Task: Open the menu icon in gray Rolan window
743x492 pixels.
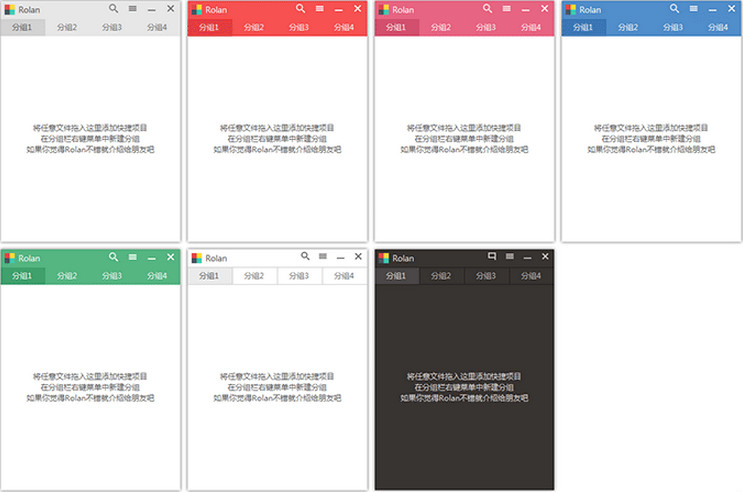Action: tap(133, 9)
